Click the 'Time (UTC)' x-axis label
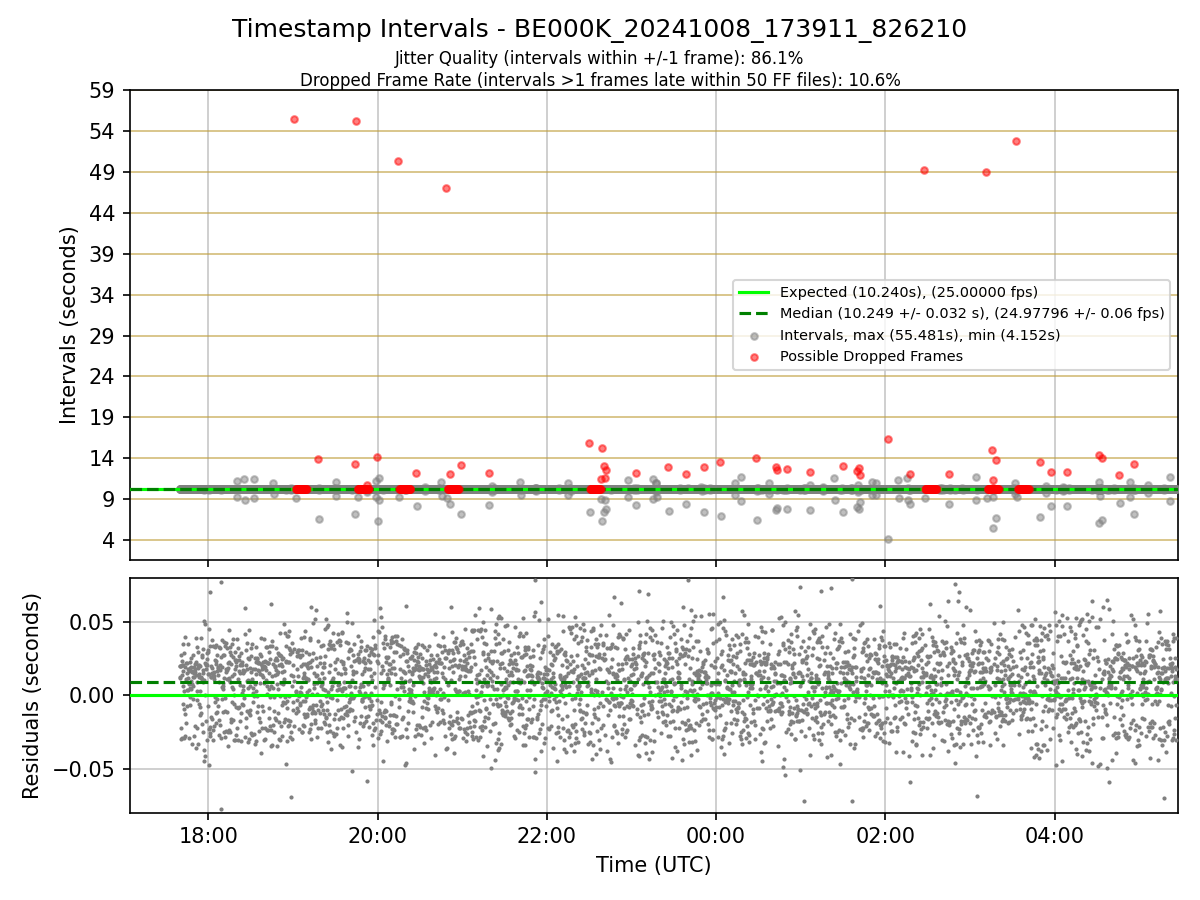The height and width of the screenshot is (900, 1200). [x=653, y=865]
